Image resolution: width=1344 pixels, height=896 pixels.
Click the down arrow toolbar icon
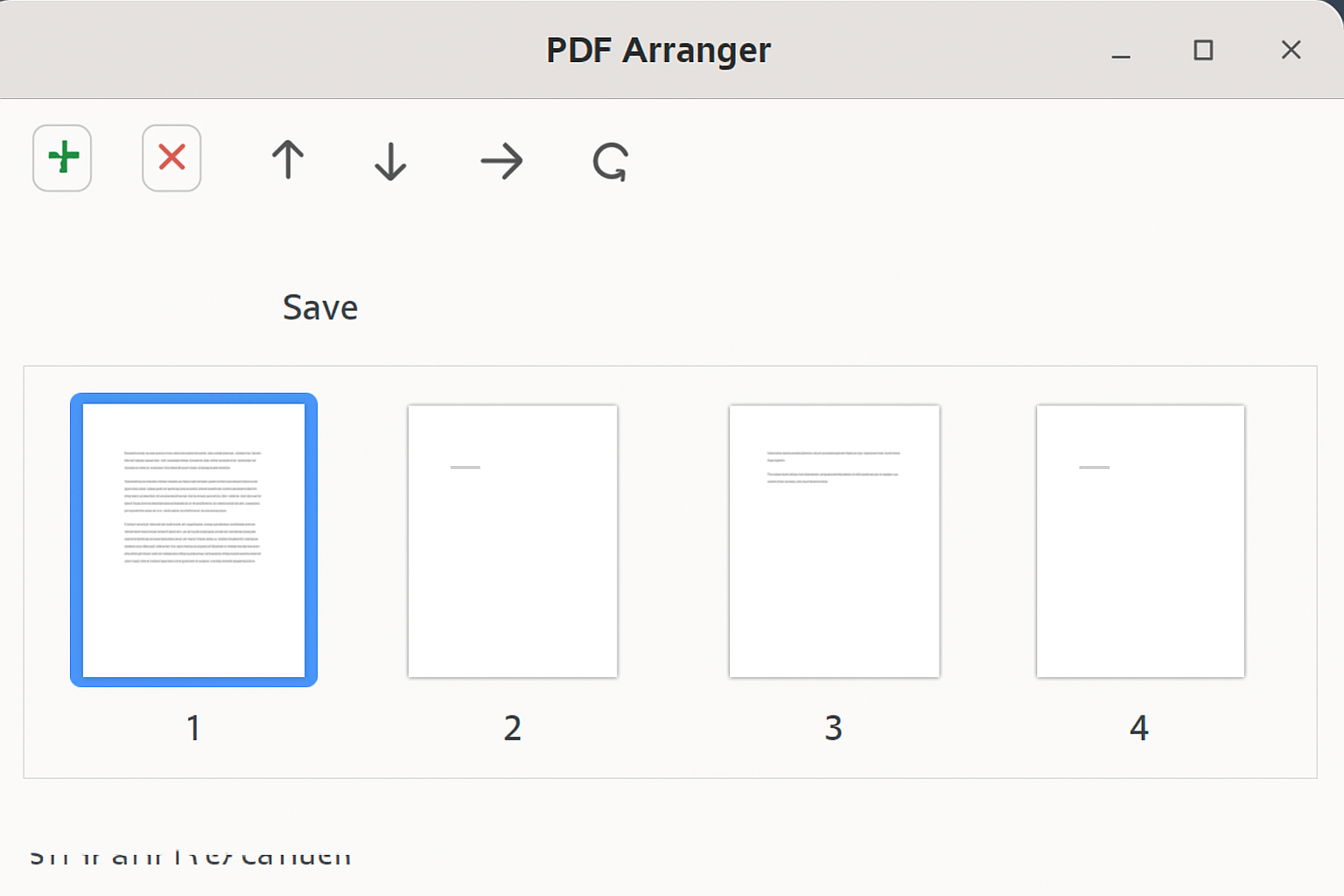click(x=390, y=161)
